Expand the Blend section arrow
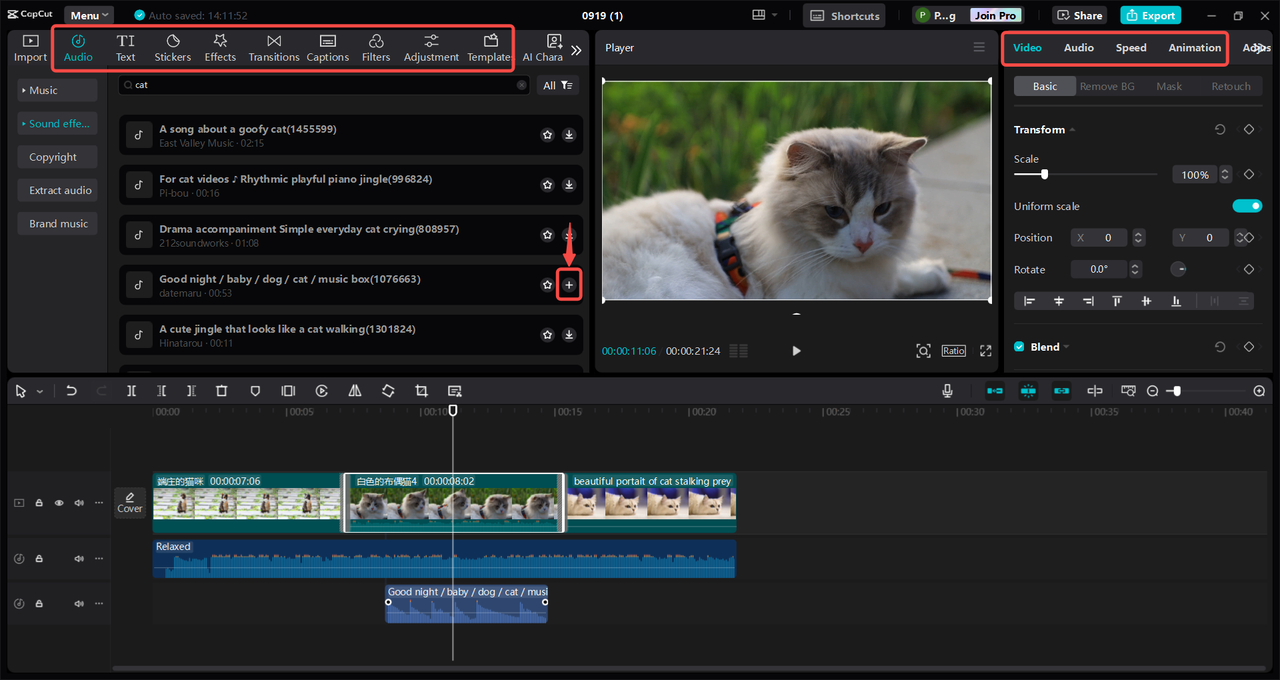 [x=1066, y=347]
